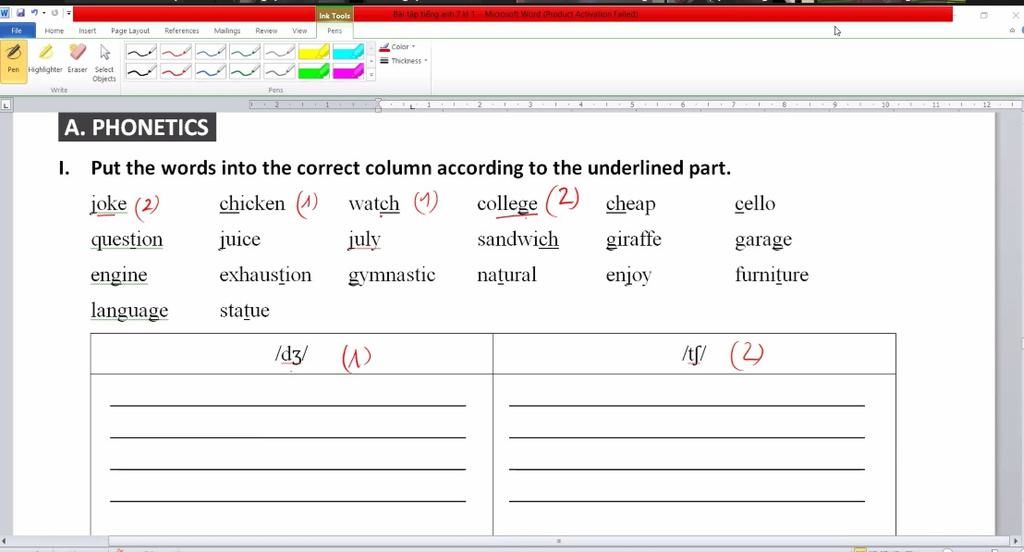
Task: Switch to the Mailings tab
Action: [227, 31]
